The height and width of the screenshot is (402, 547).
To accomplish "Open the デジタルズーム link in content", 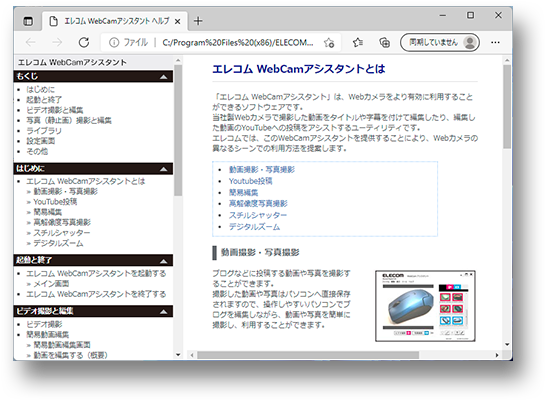I will coord(254,227).
